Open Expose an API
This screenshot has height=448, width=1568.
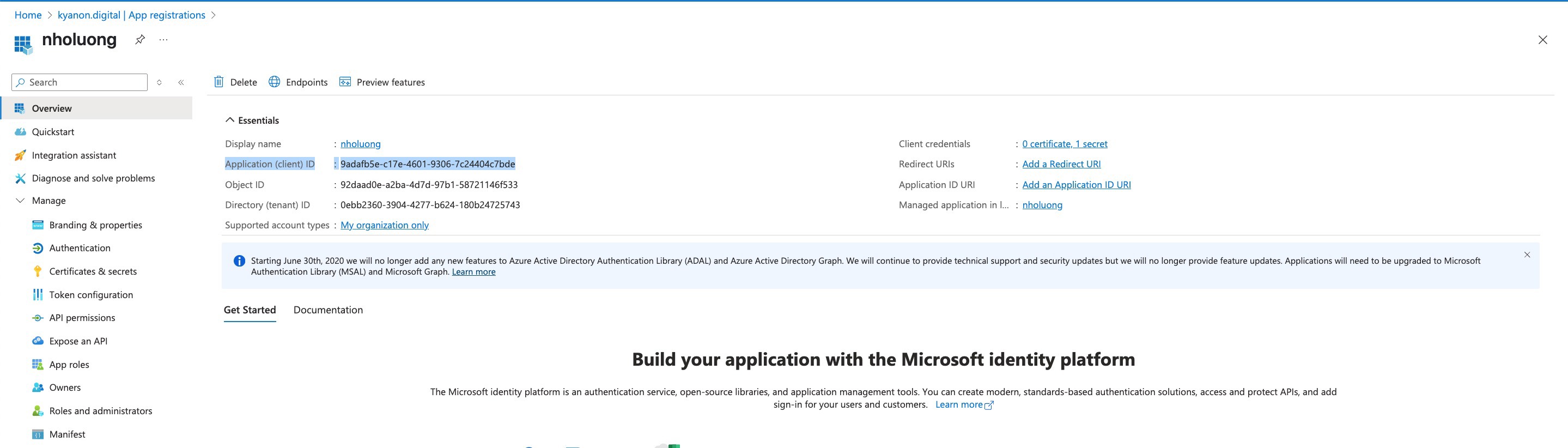pyautogui.click(x=78, y=341)
